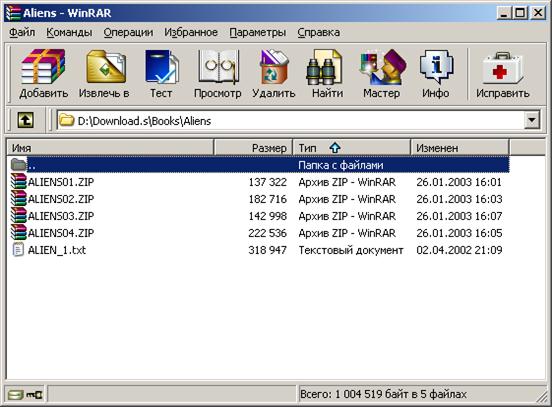The image size is (552, 407).
Task: Sort by Тип column header
Action: 351,148
